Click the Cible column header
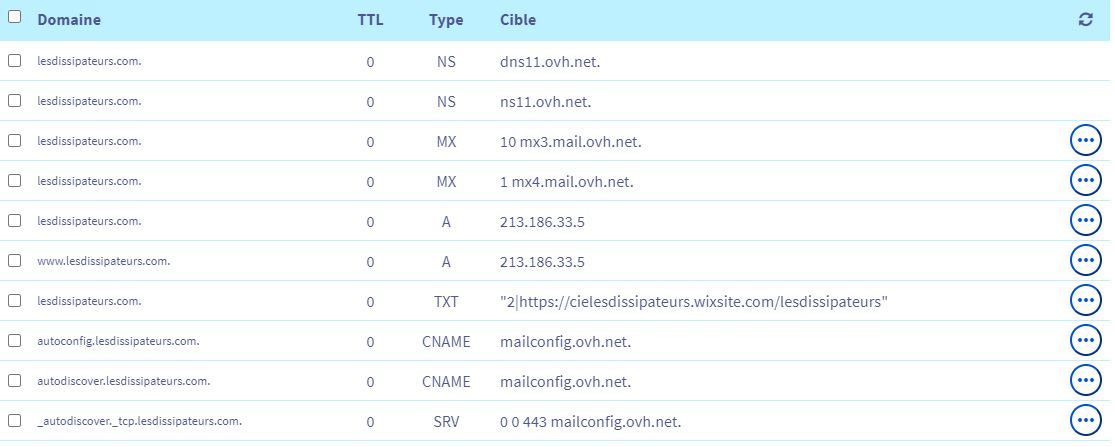Viewport: 1115px width, 447px height. 518,20
